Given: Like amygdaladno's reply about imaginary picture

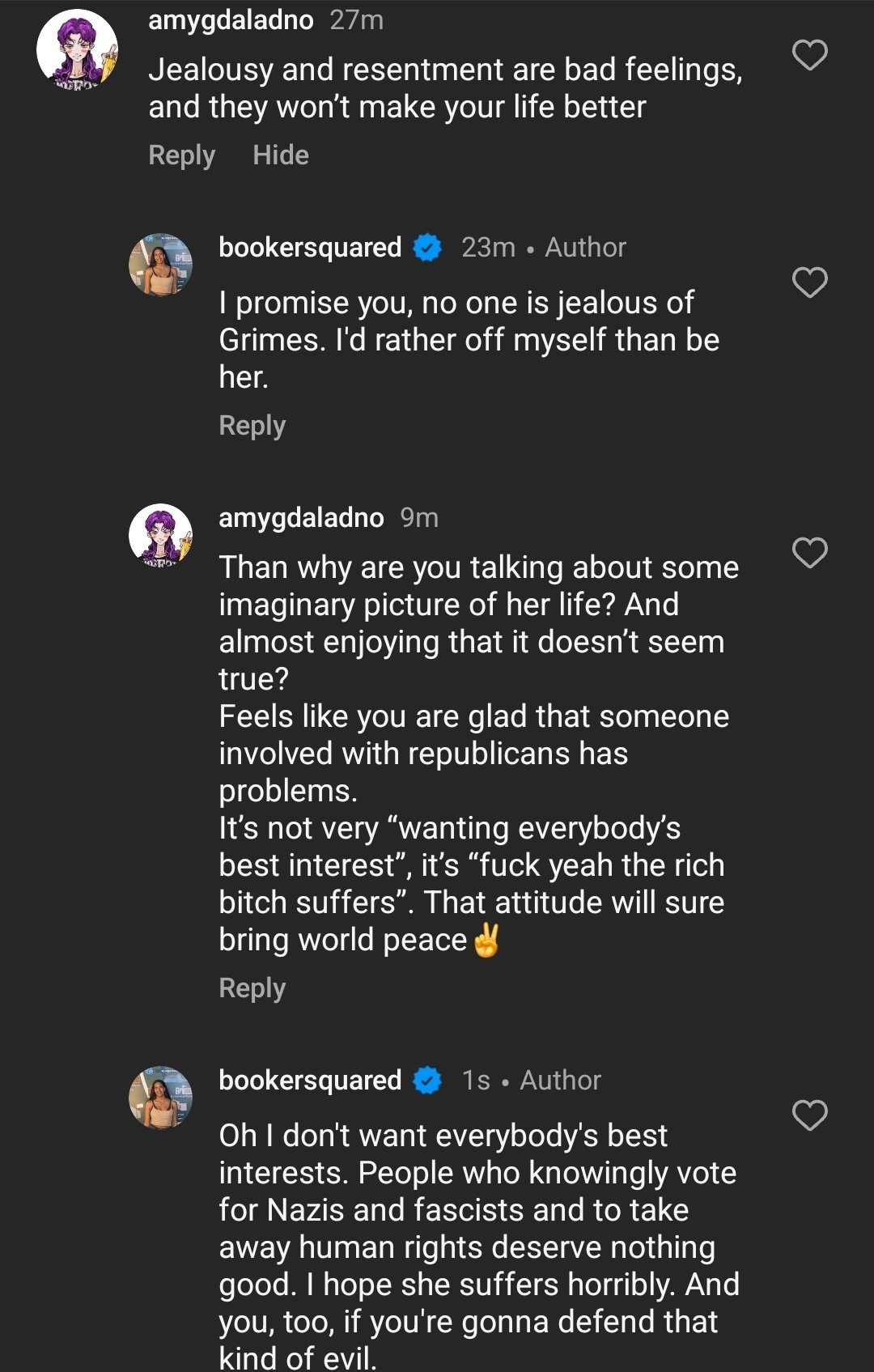Looking at the screenshot, I should point(809,553).
